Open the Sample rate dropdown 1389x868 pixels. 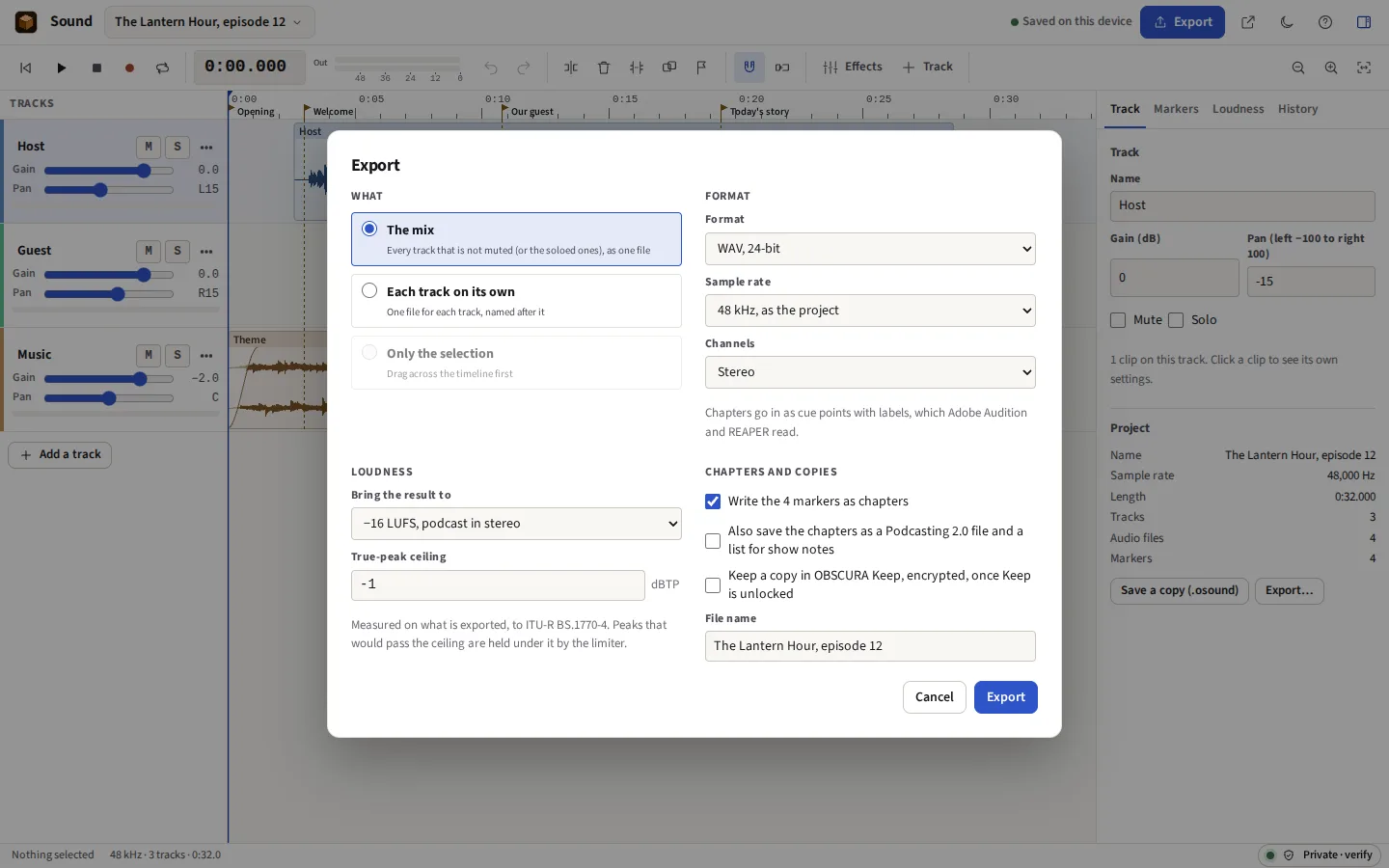click(x=870, y=311)
